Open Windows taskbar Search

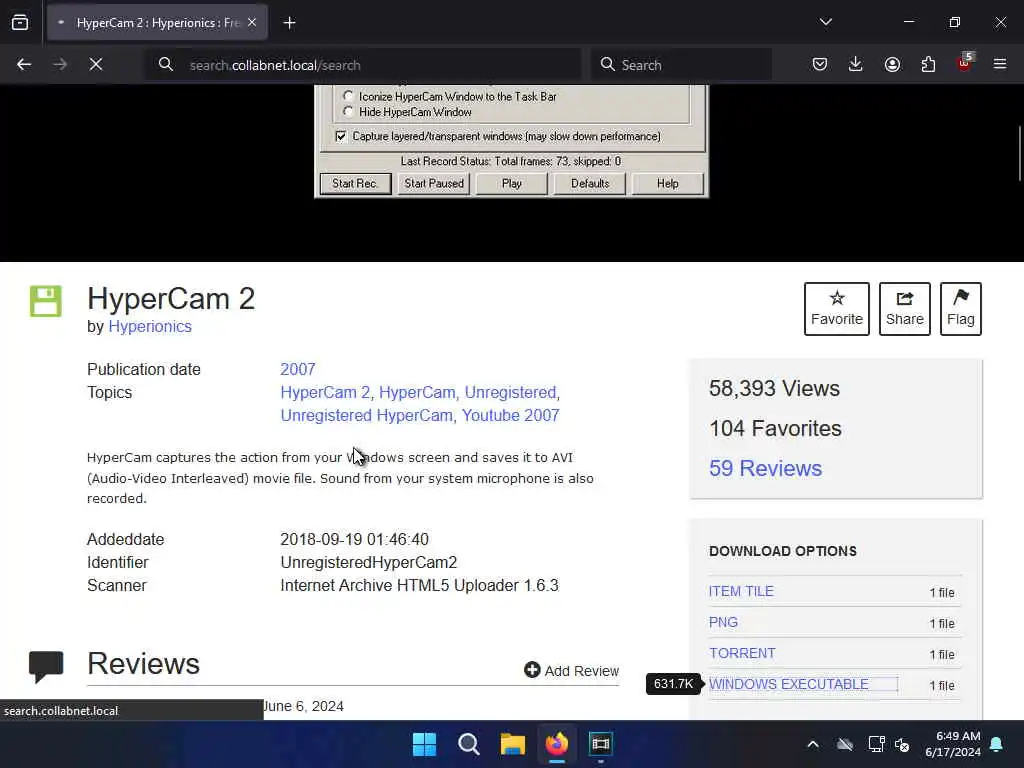pyautogui.click(x=468, y=744)
